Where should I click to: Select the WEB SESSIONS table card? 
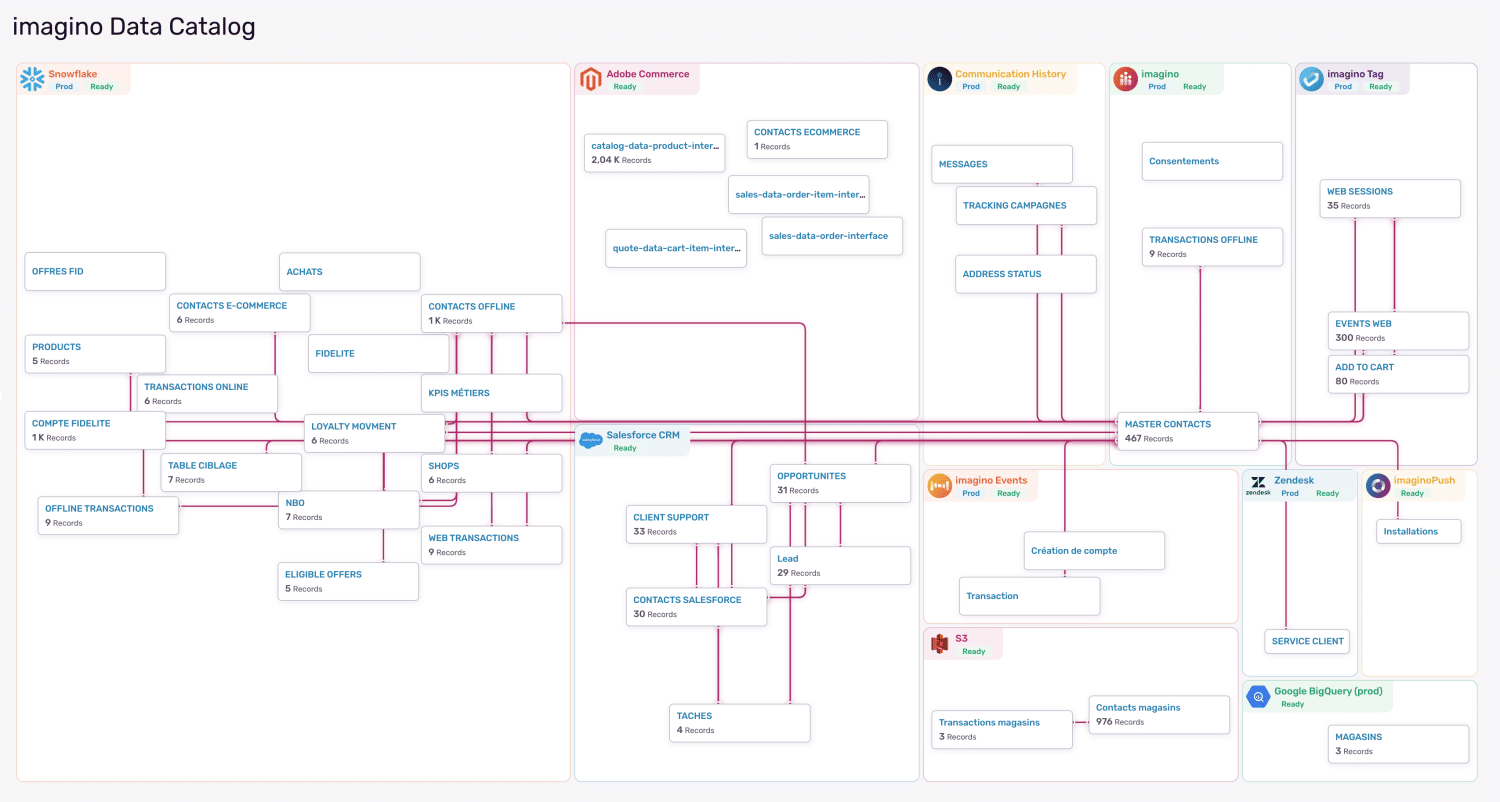pyautogui.click(x=1389, y=198)
